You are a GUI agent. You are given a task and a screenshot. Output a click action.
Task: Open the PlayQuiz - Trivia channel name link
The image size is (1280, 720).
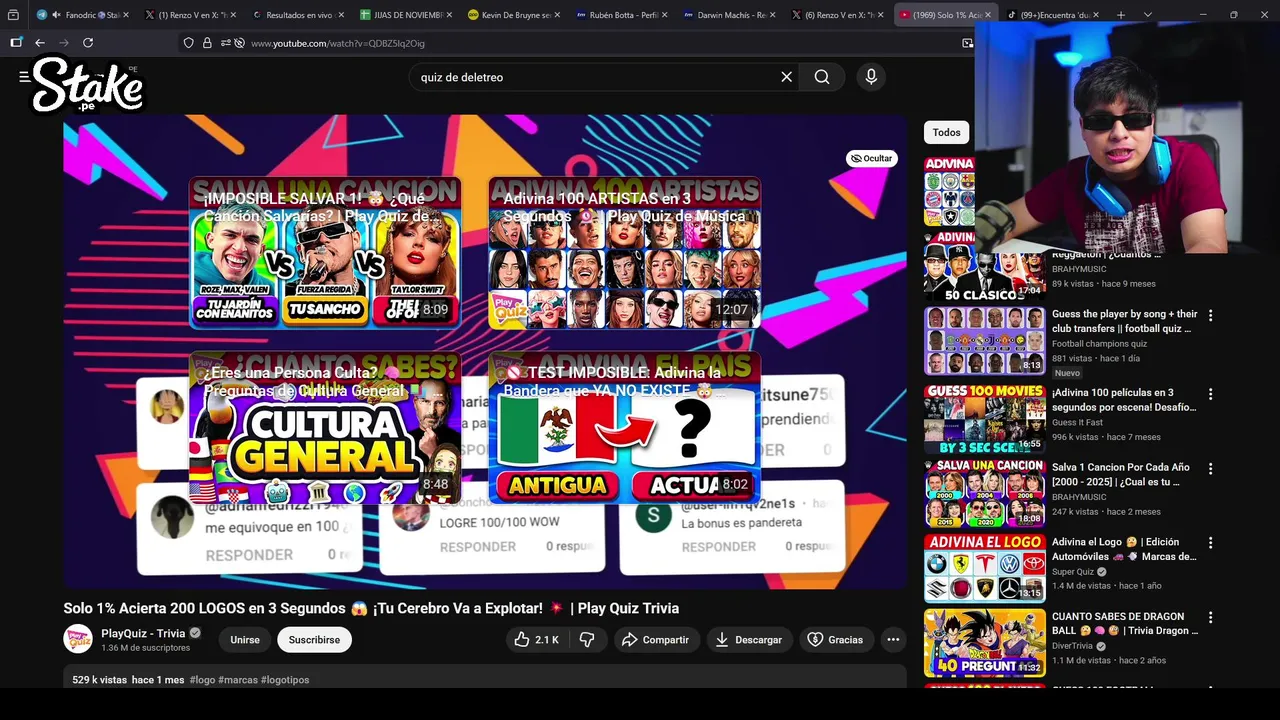pos(143,633)
